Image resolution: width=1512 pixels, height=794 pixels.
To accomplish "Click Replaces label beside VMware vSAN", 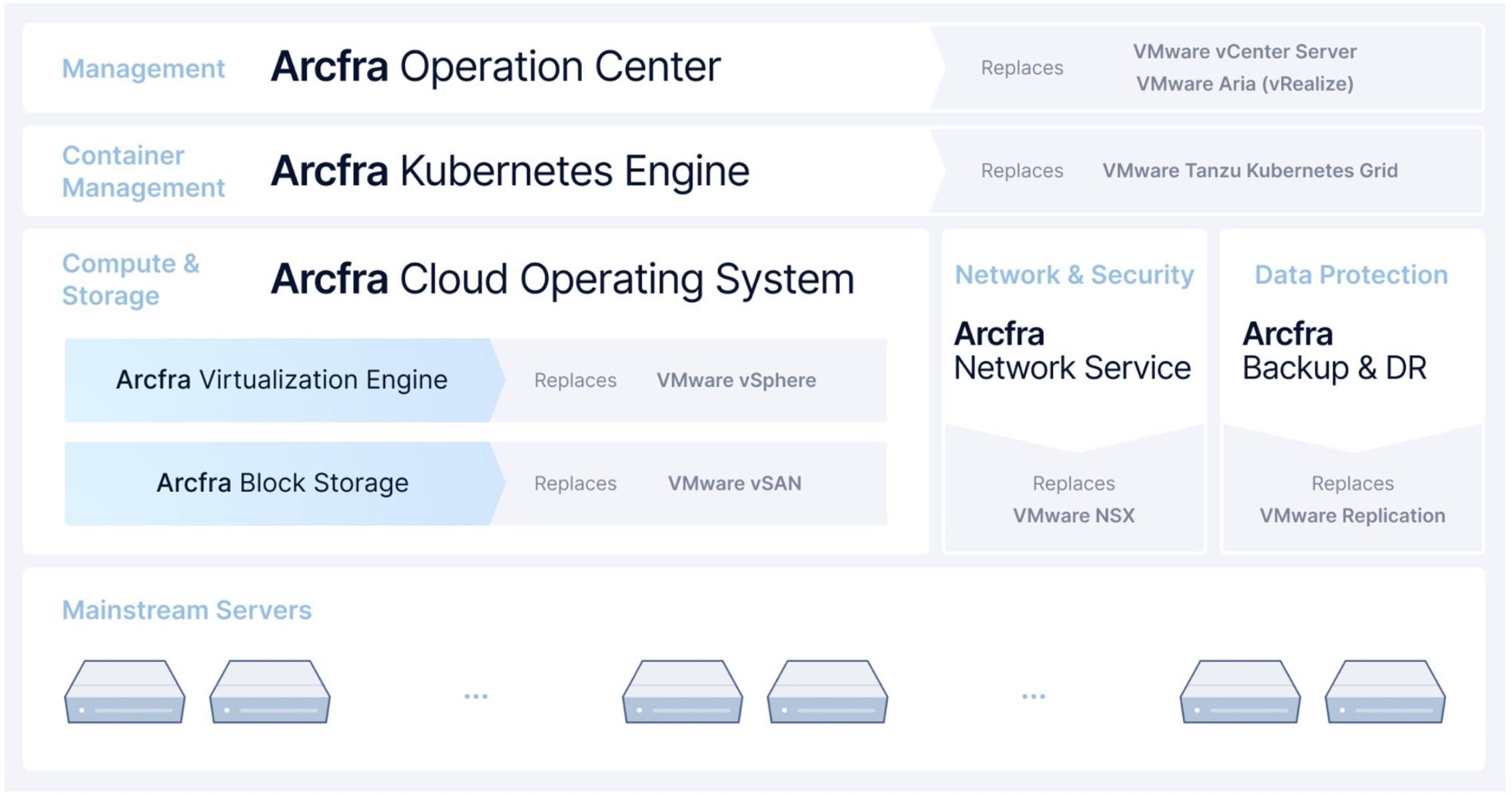I will (x=575, y=484).
